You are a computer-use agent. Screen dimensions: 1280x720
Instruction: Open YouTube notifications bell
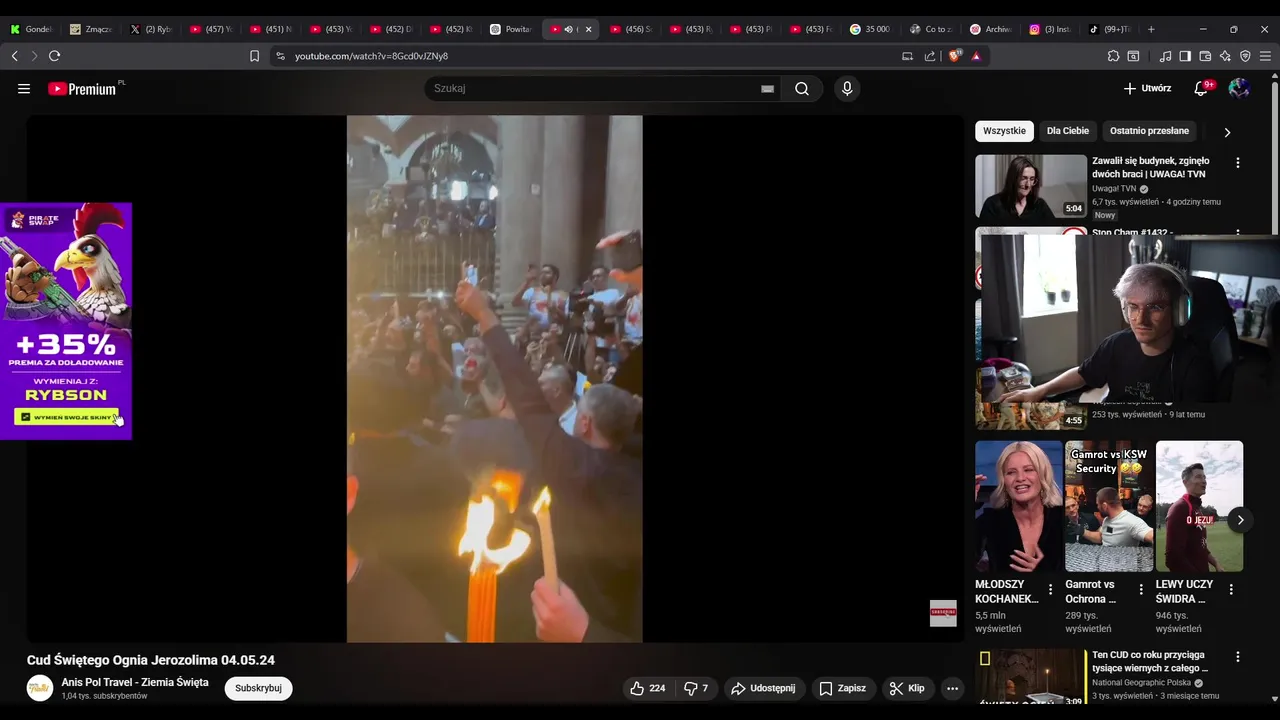coord(1201,89)
